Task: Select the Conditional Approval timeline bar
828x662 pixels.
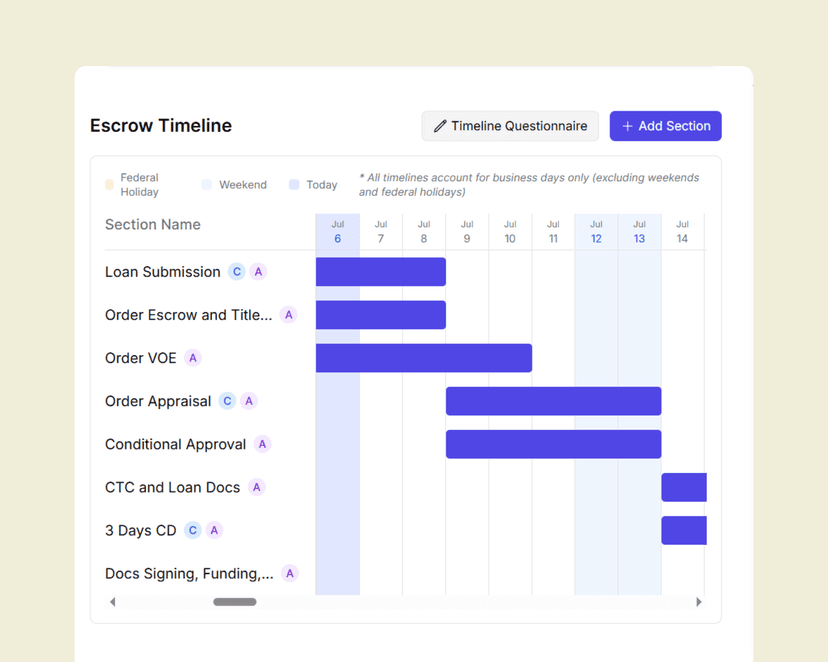Action: click(553, 445)
